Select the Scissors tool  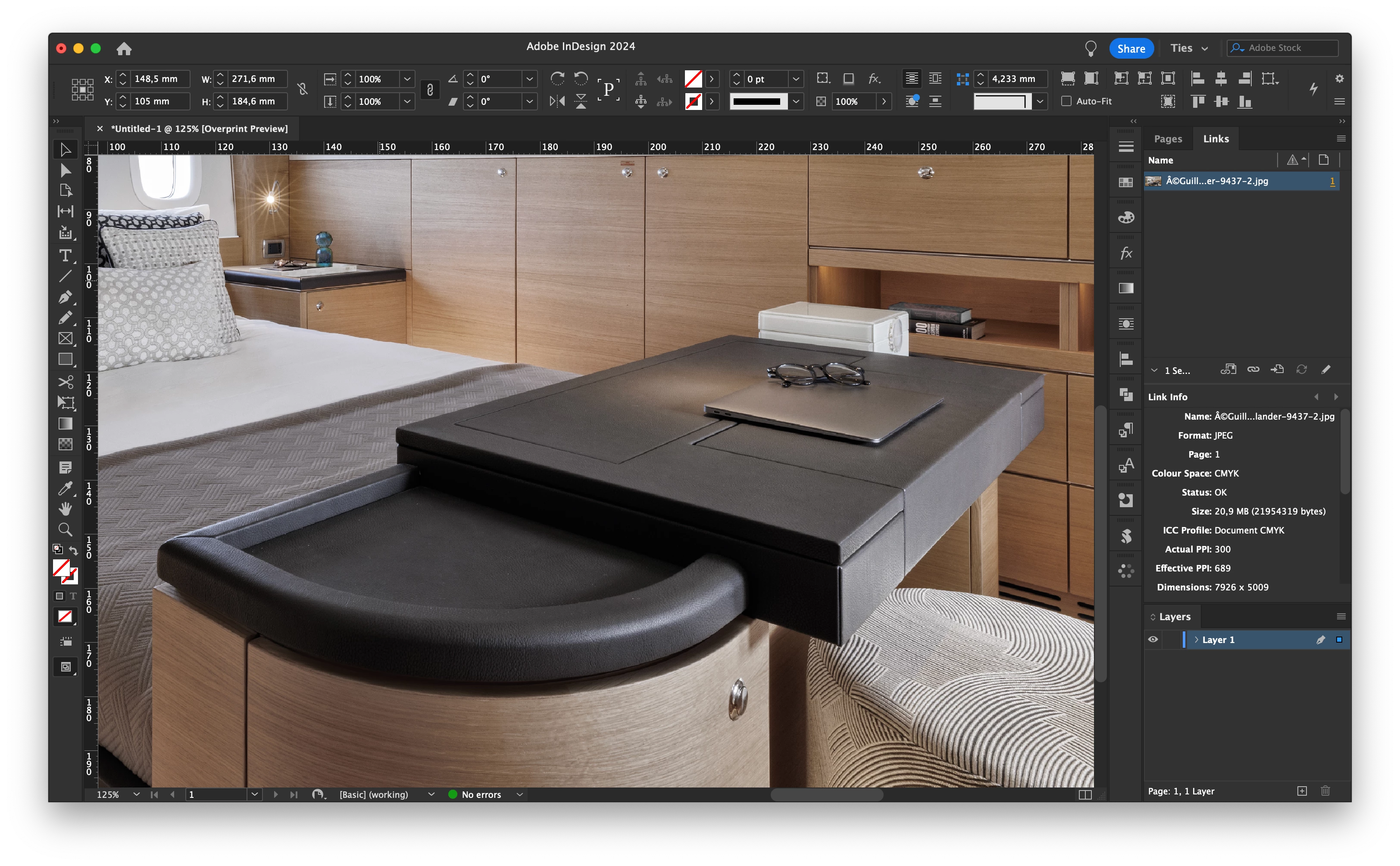[x=65, y=381]
